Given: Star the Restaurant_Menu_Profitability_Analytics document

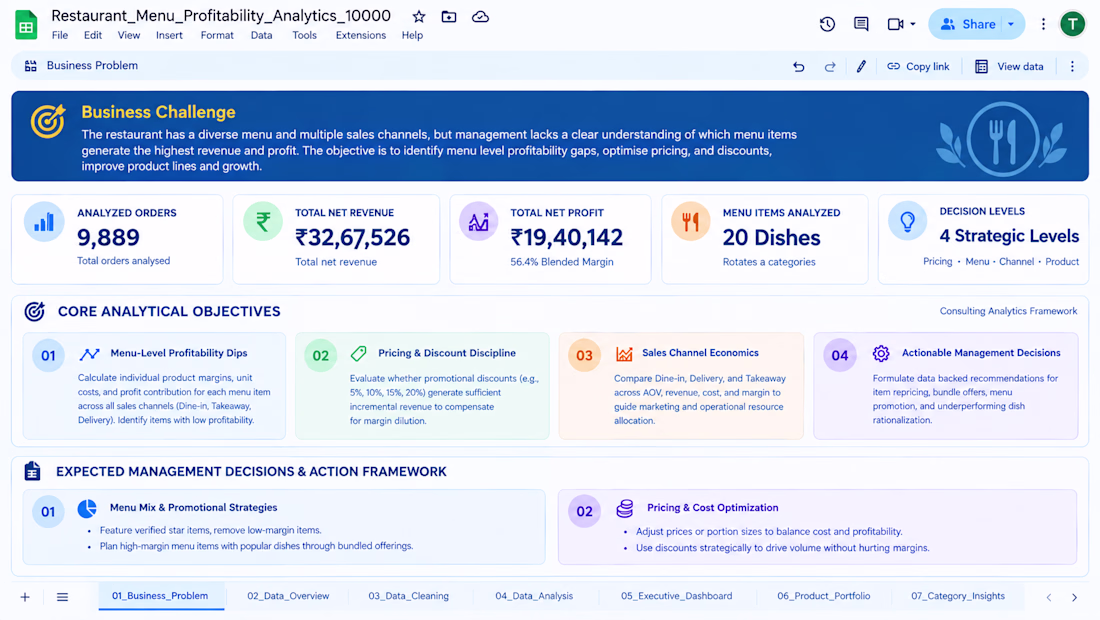Looking at the screenshot, I should 419,17.
